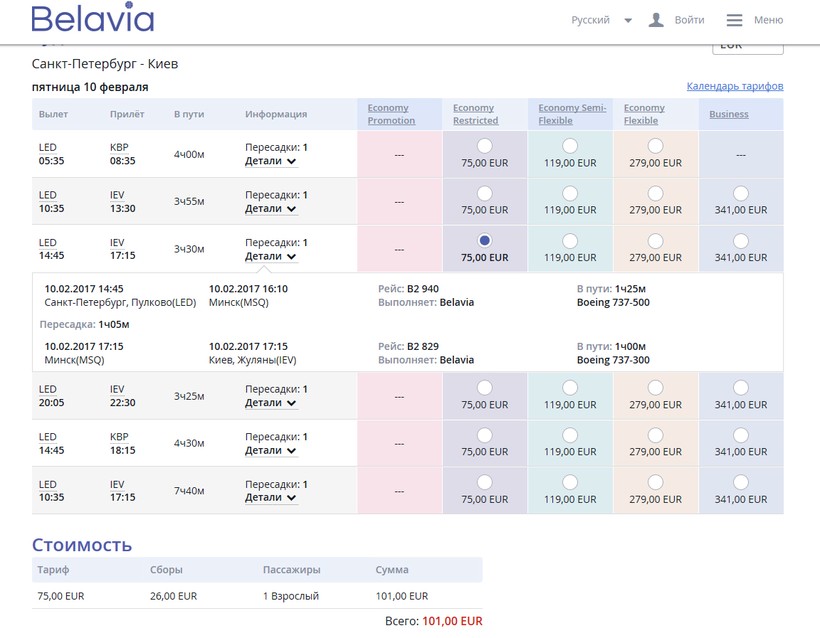Click the Economy Restricted fare header
The height and width of the screenshot is (638, 820).
click(x=475, y=114)
